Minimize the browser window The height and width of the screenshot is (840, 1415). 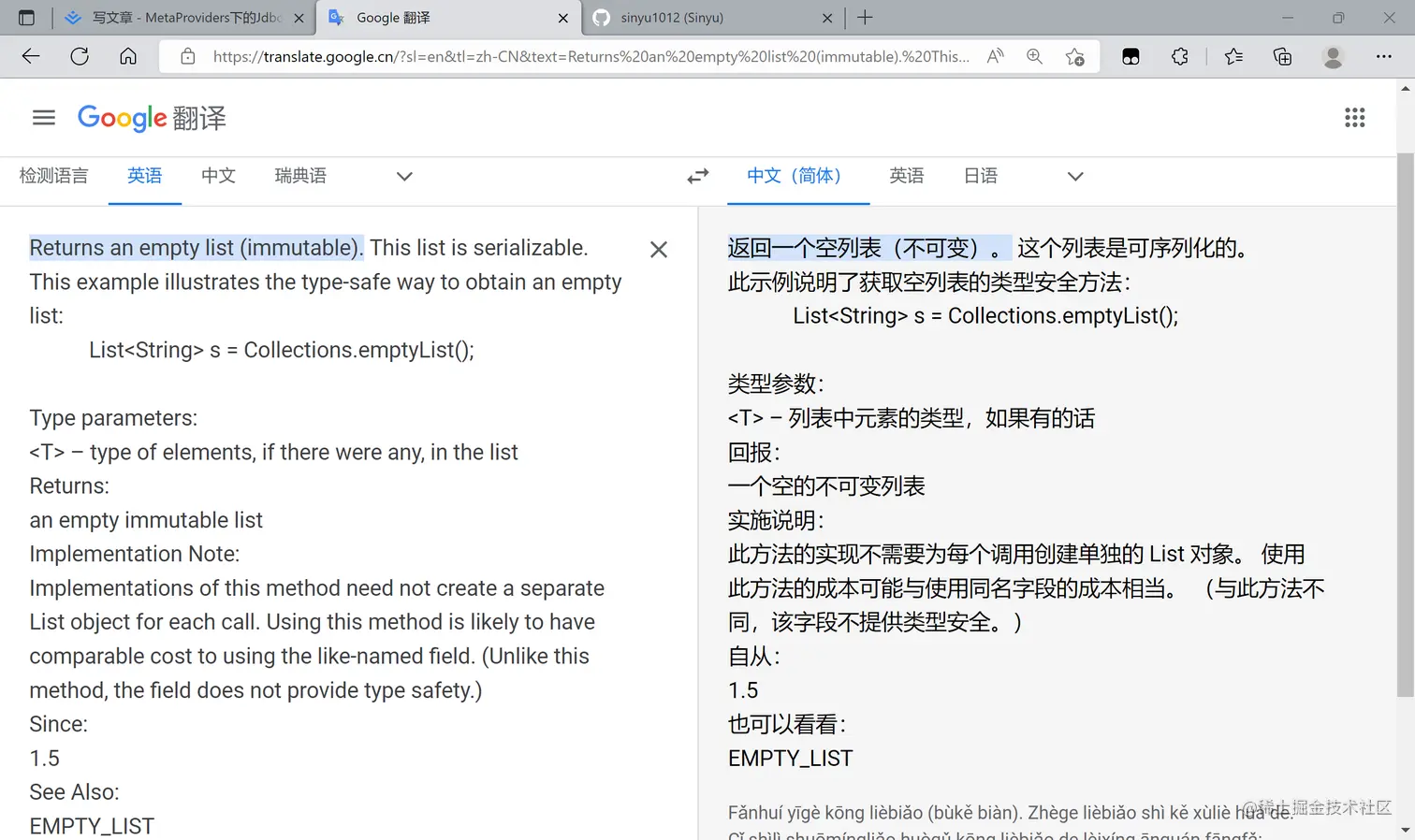point(1288,18)
